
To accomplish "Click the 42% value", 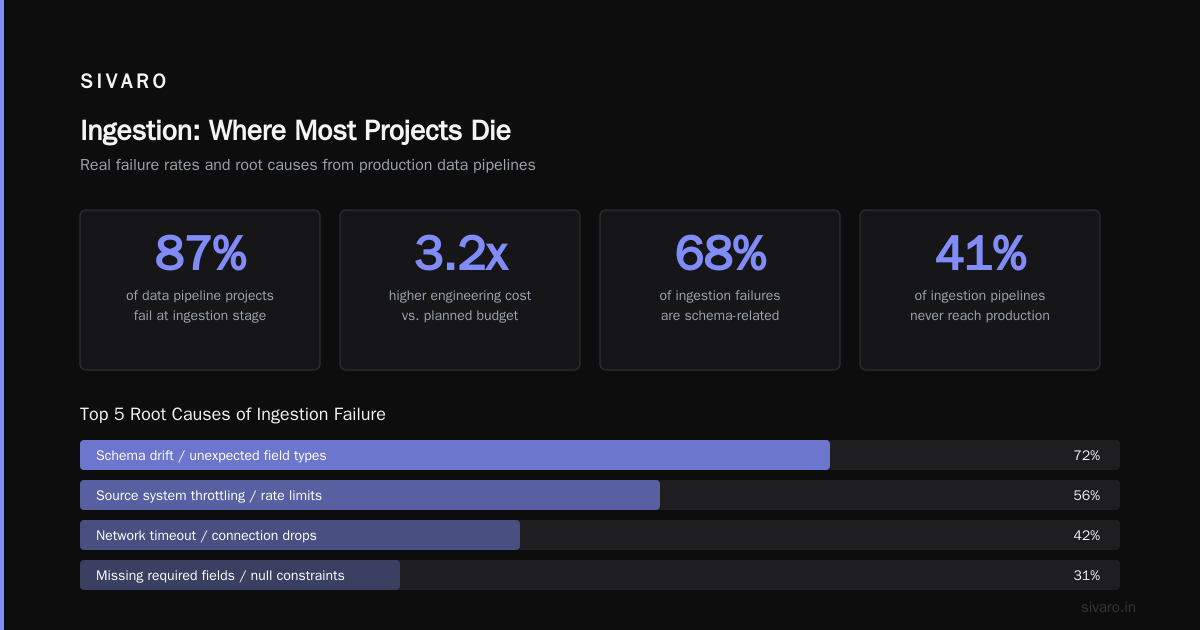I will tap(1086, 535).
